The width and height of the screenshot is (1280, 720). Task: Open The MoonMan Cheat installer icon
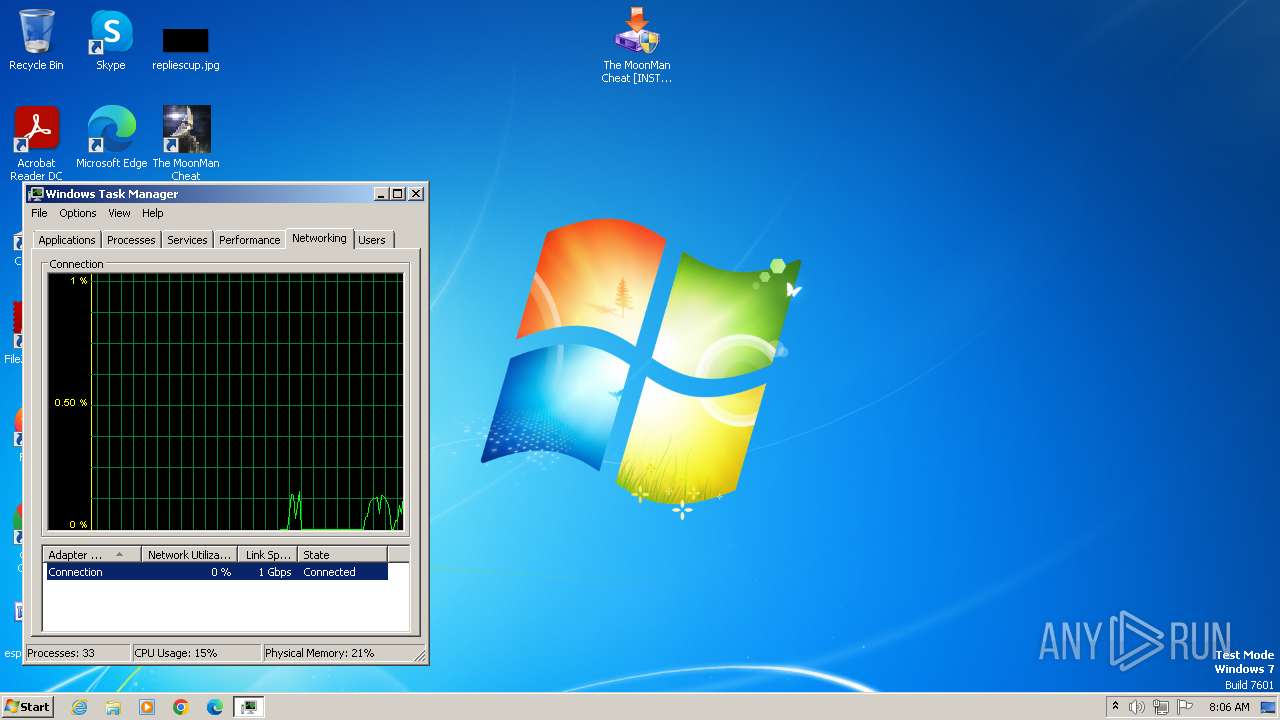637,45
